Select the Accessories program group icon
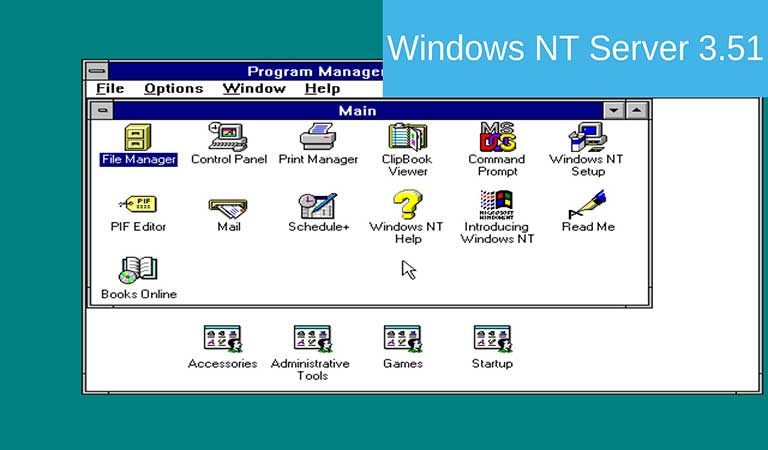Image resolution: width=768 pixels, height=450 pixels. [223, 339]
